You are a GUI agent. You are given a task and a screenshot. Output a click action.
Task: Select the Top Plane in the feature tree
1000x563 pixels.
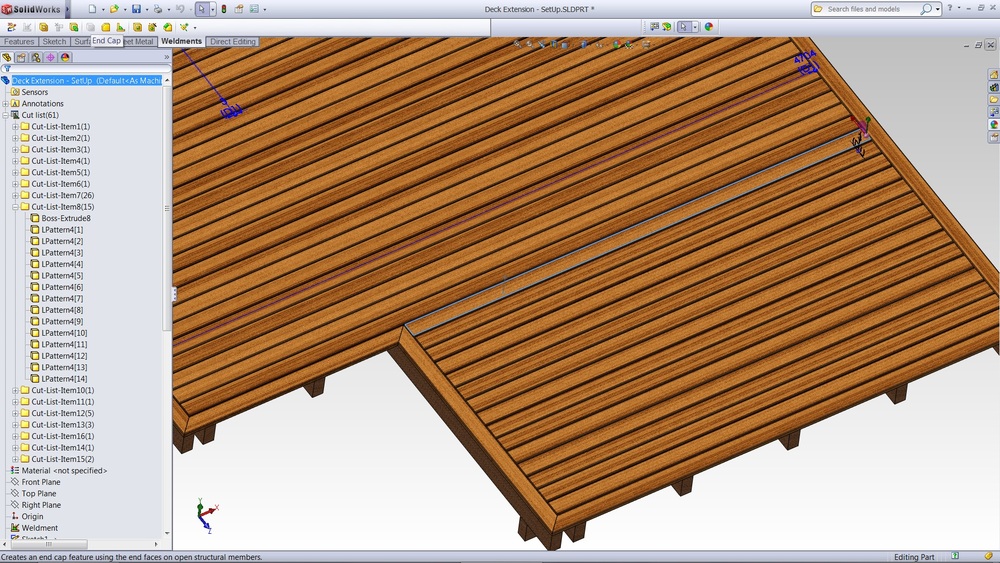pos(39,494)
